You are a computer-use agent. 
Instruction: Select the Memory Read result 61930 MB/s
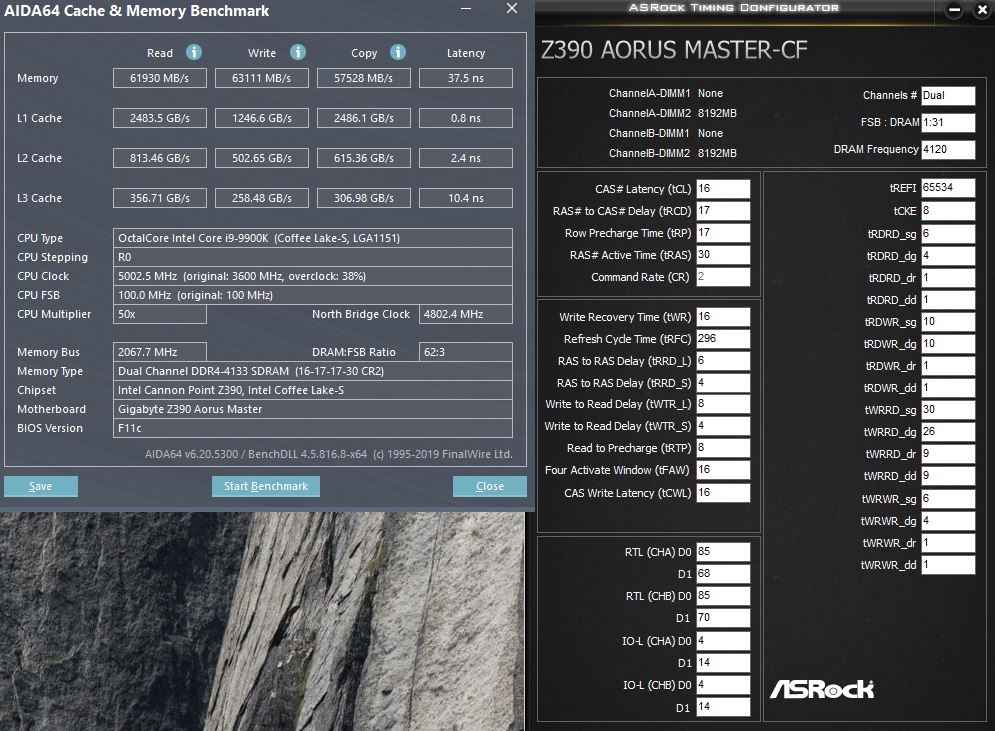click(x=160, y=78)
